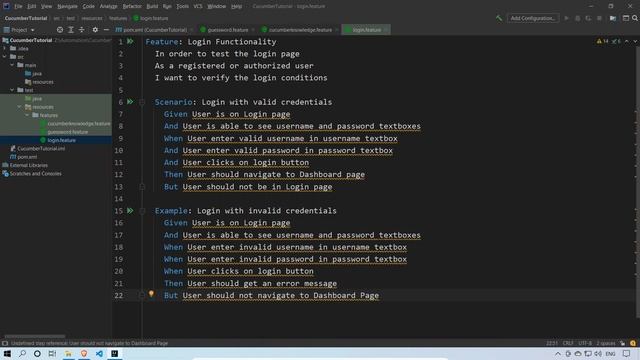Click CucumberTutorial breadcrumb
The height and width of the screenshot is (360, 640).
pos(26,18)
